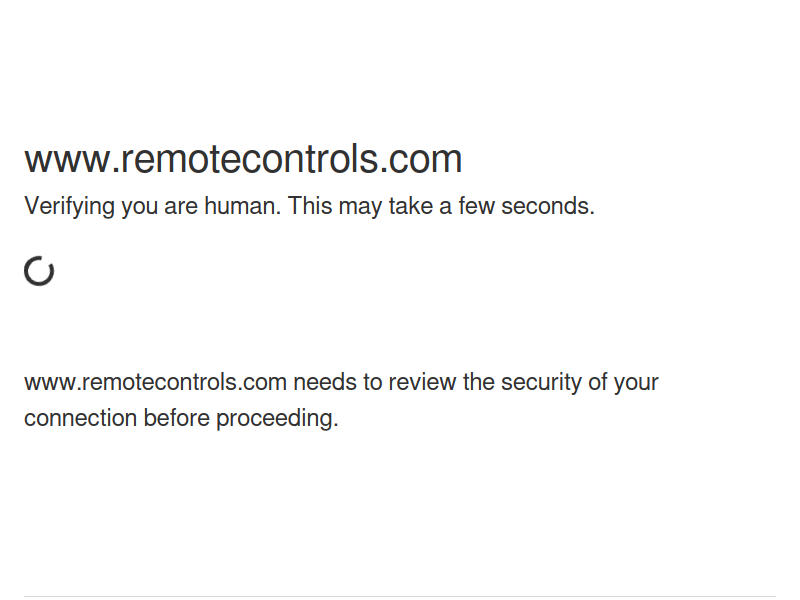This screenshot has height=600, width=800.
Task: Click the word "the" before "security"
Action: 478,382
